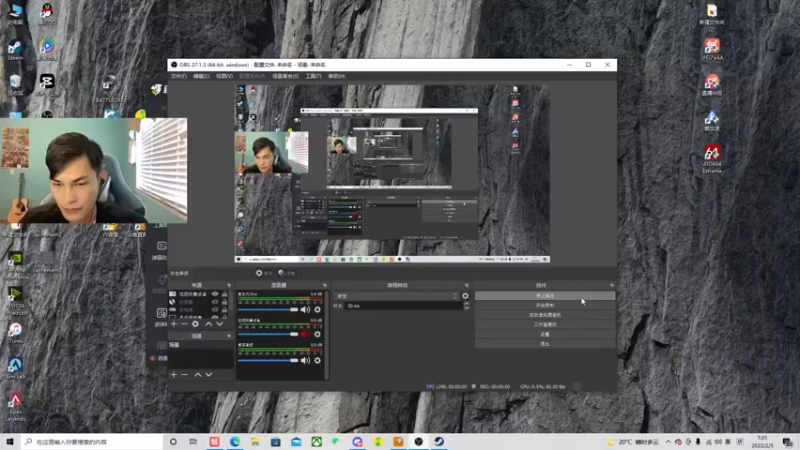The width and height of the screenshot is (800, 450).
Task: Open Steam from the Windows taskbar
Action: (439, 441)
